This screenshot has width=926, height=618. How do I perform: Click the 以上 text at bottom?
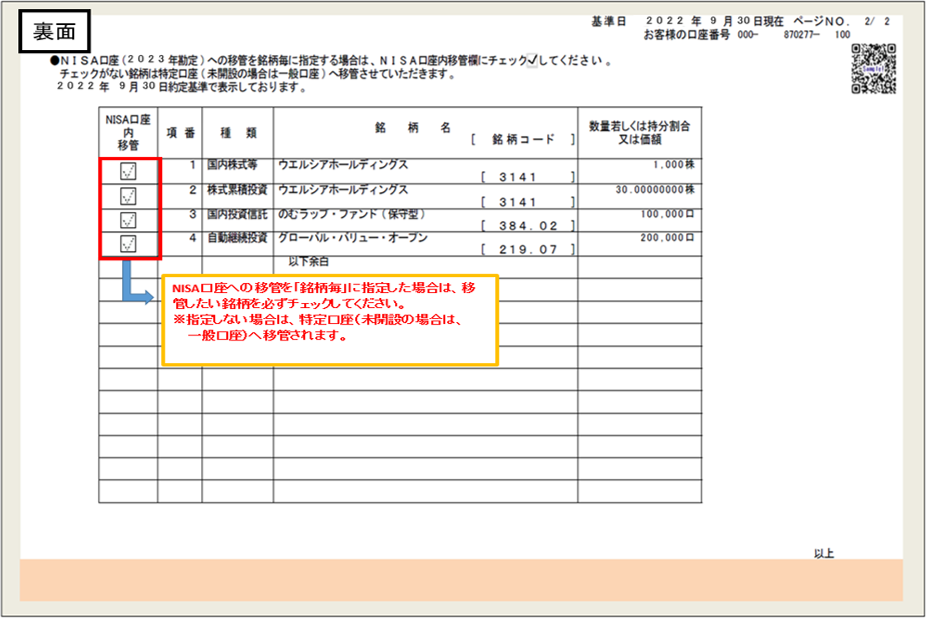click(x=823, y=554)
